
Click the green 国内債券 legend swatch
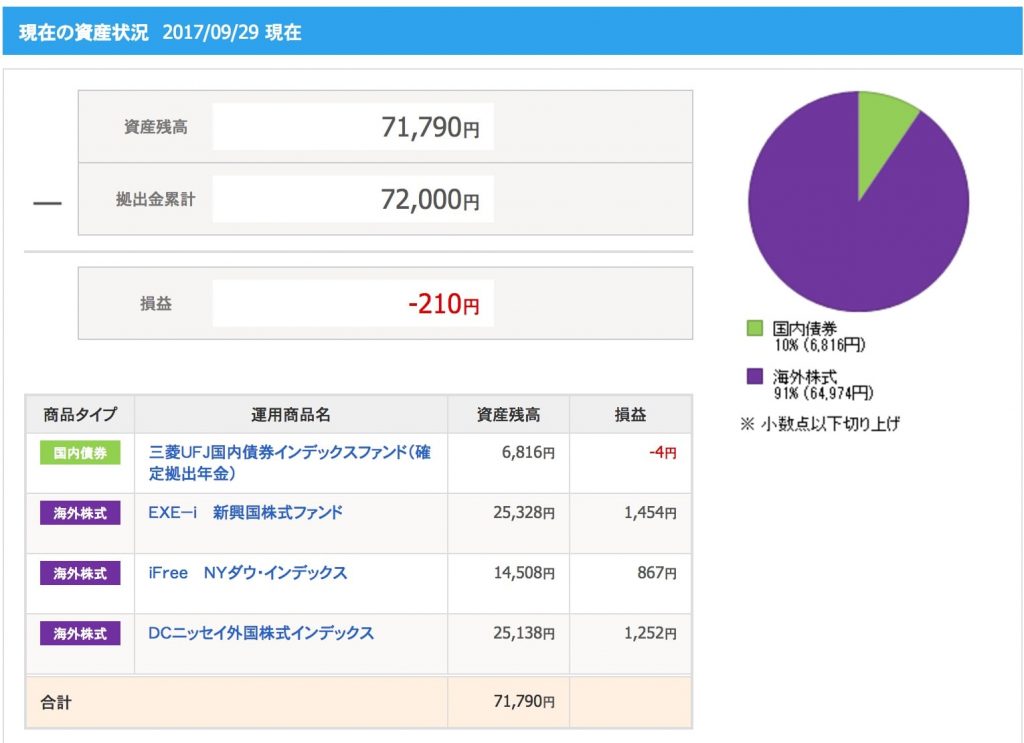(754, 328)
